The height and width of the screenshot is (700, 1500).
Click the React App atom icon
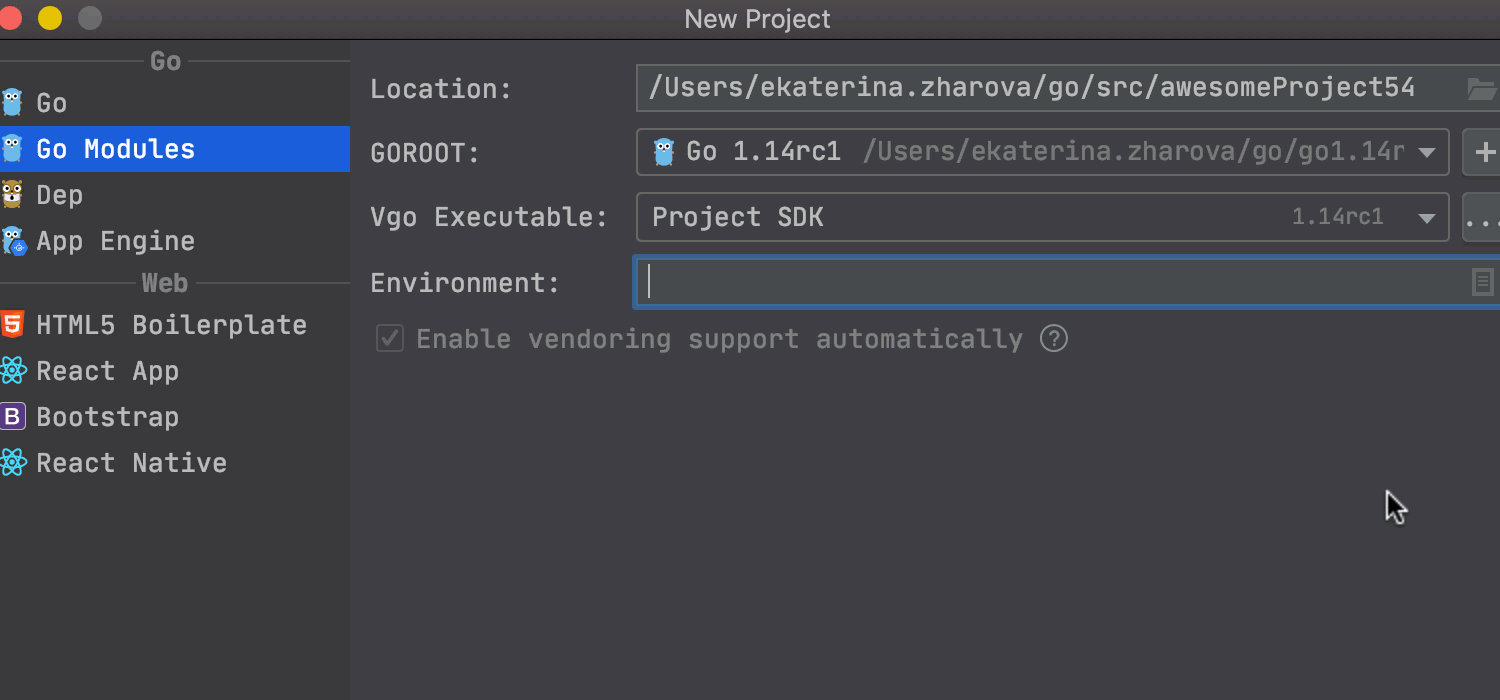click(x=12, y=370)
